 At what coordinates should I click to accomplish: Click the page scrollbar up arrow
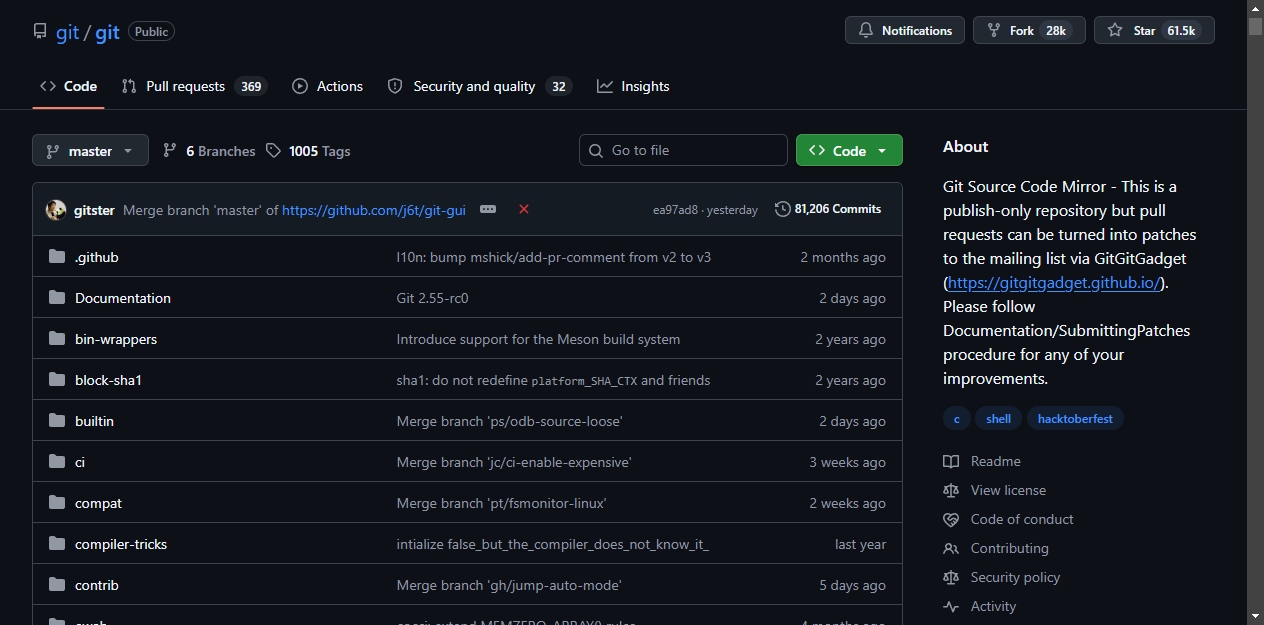coord(1255,8)
